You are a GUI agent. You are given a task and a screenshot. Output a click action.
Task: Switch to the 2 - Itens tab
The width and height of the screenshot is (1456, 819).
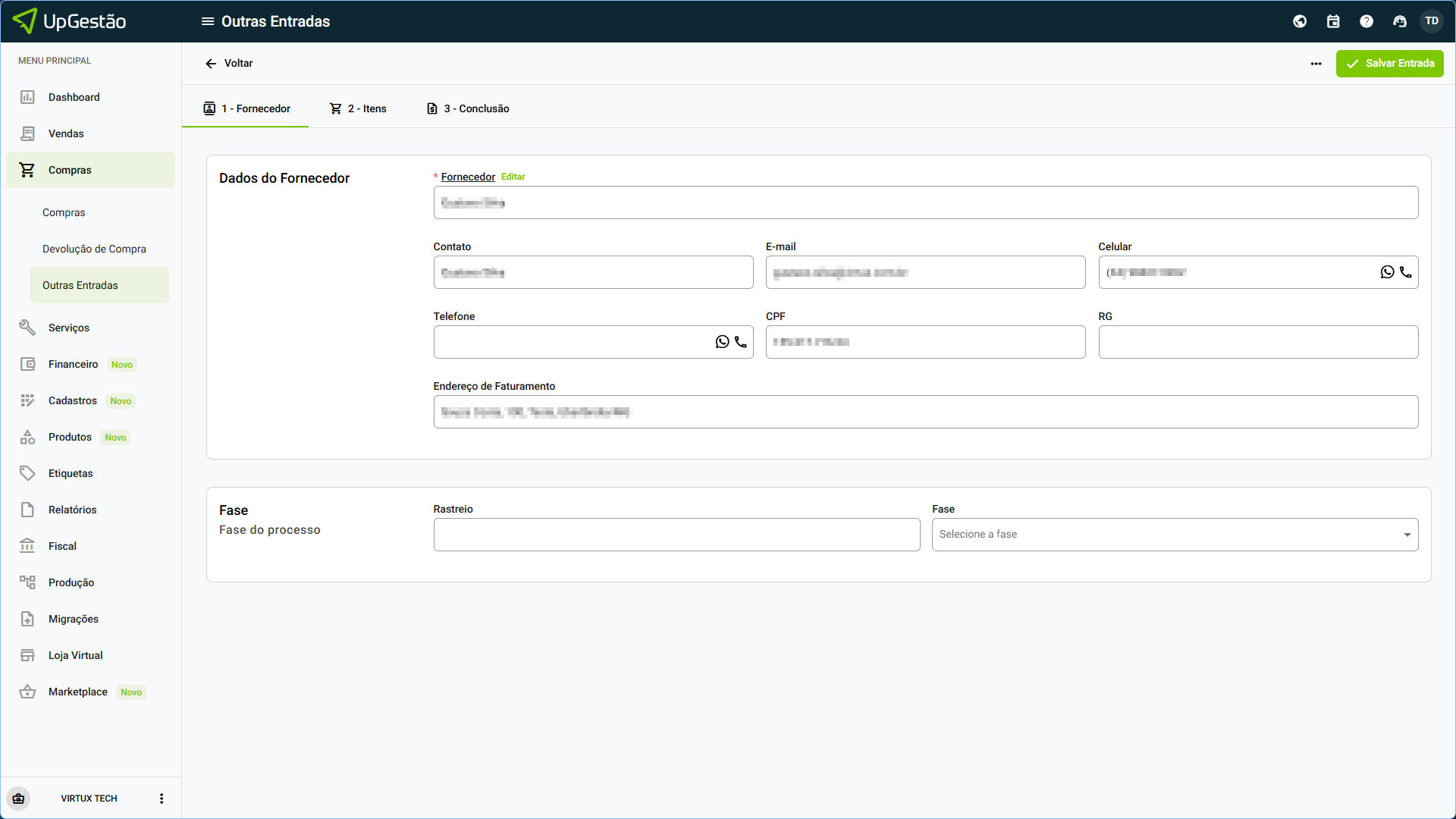click(x=358, y=108)
